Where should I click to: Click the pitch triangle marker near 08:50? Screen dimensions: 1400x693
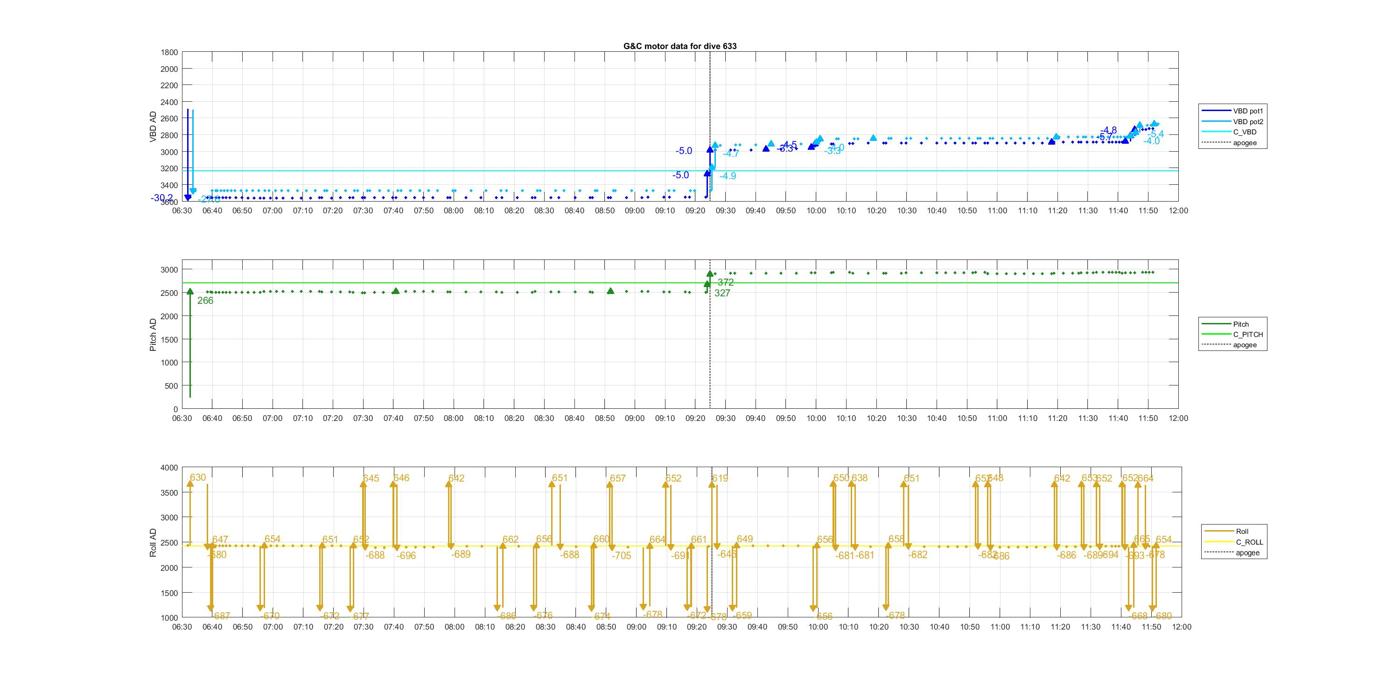point(610,291)
